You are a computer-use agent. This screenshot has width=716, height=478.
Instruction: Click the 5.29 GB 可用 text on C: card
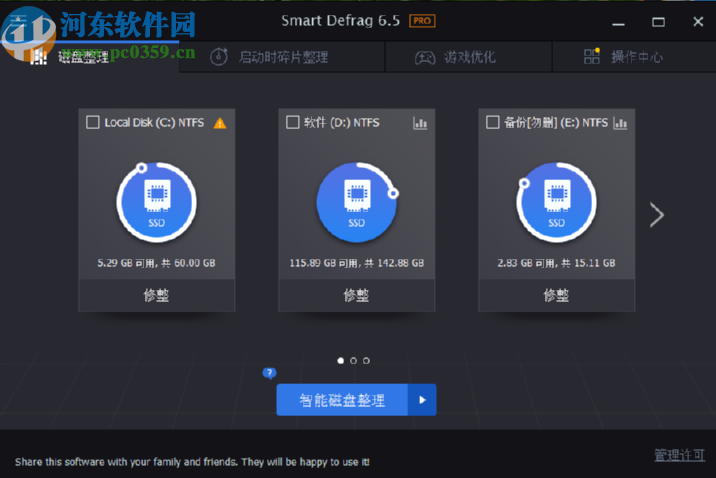tap(157, 263)
